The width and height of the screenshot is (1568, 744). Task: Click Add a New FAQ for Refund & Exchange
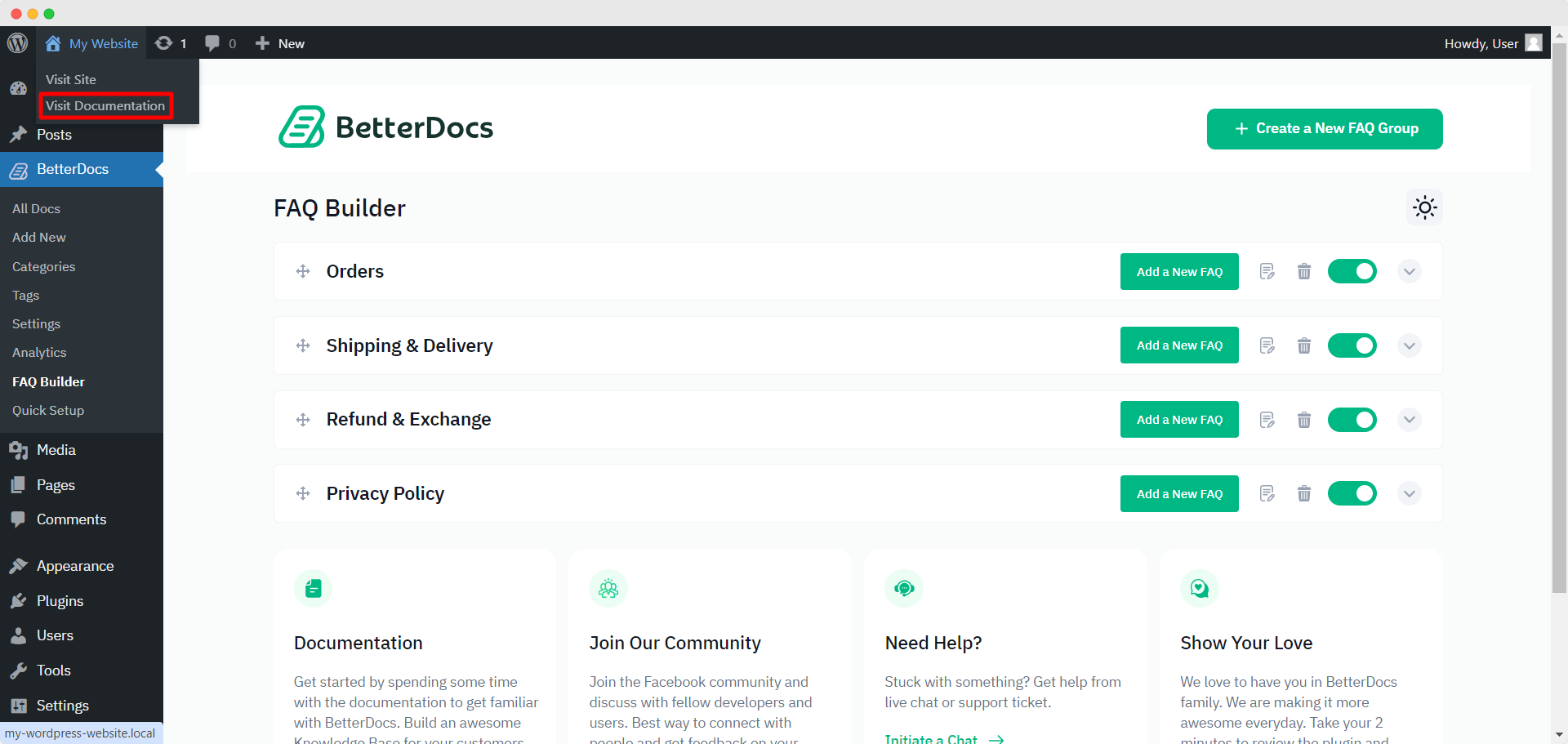click(1179, 419)
